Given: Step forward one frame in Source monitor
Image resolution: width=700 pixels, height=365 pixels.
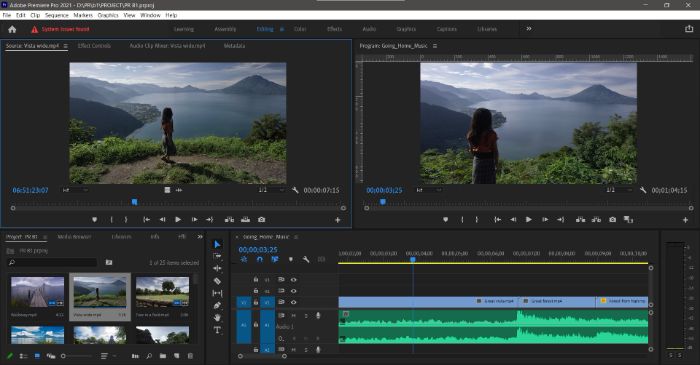Looking at the screenshot, I should 194,220.
